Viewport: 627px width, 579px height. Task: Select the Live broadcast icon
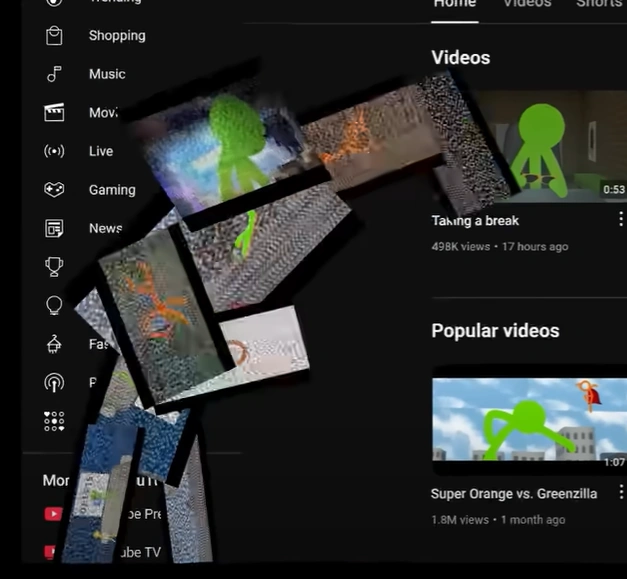point(54,151)
